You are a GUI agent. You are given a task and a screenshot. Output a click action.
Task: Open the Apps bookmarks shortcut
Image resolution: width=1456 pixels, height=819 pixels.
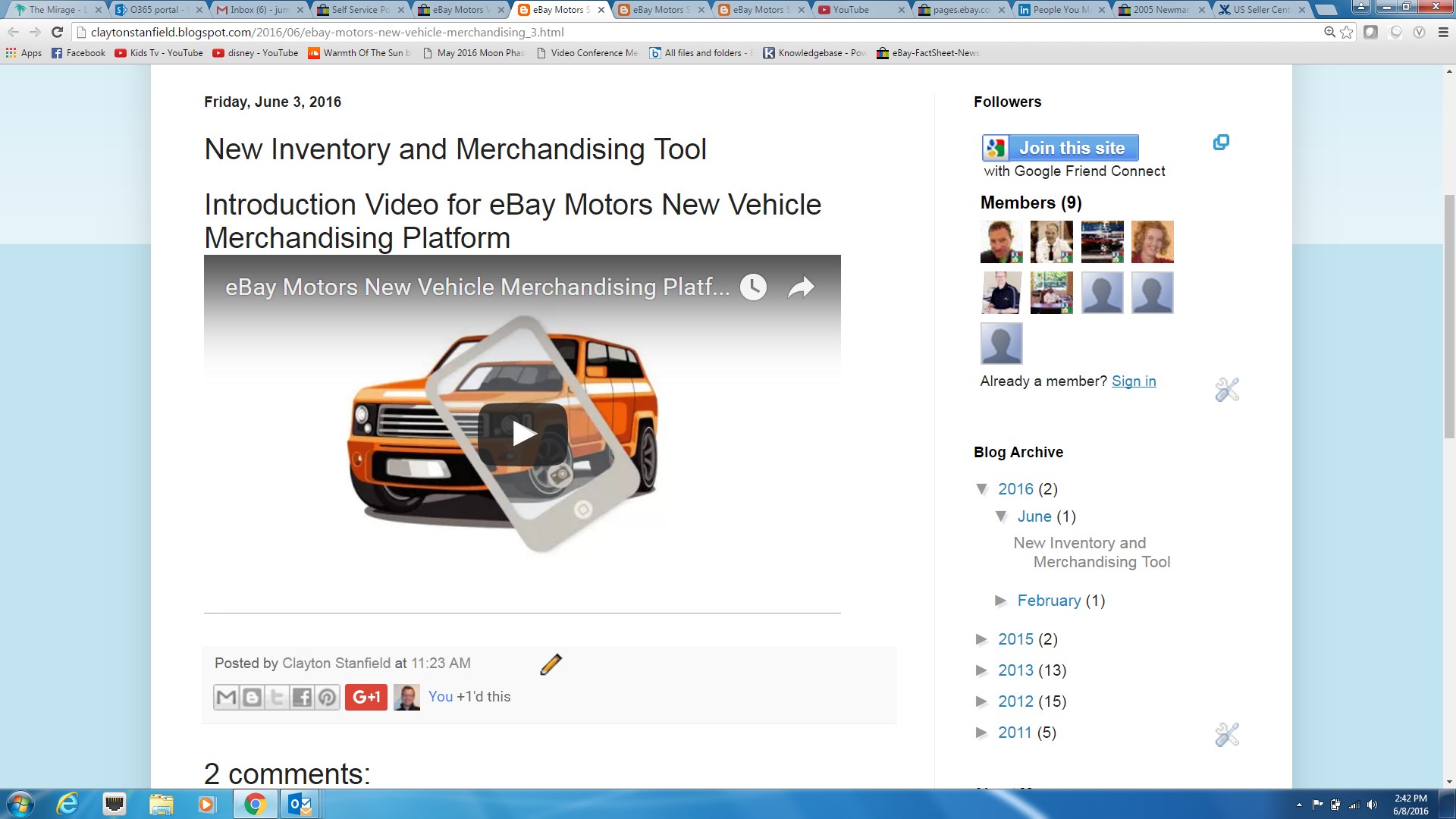coord(24,53)
